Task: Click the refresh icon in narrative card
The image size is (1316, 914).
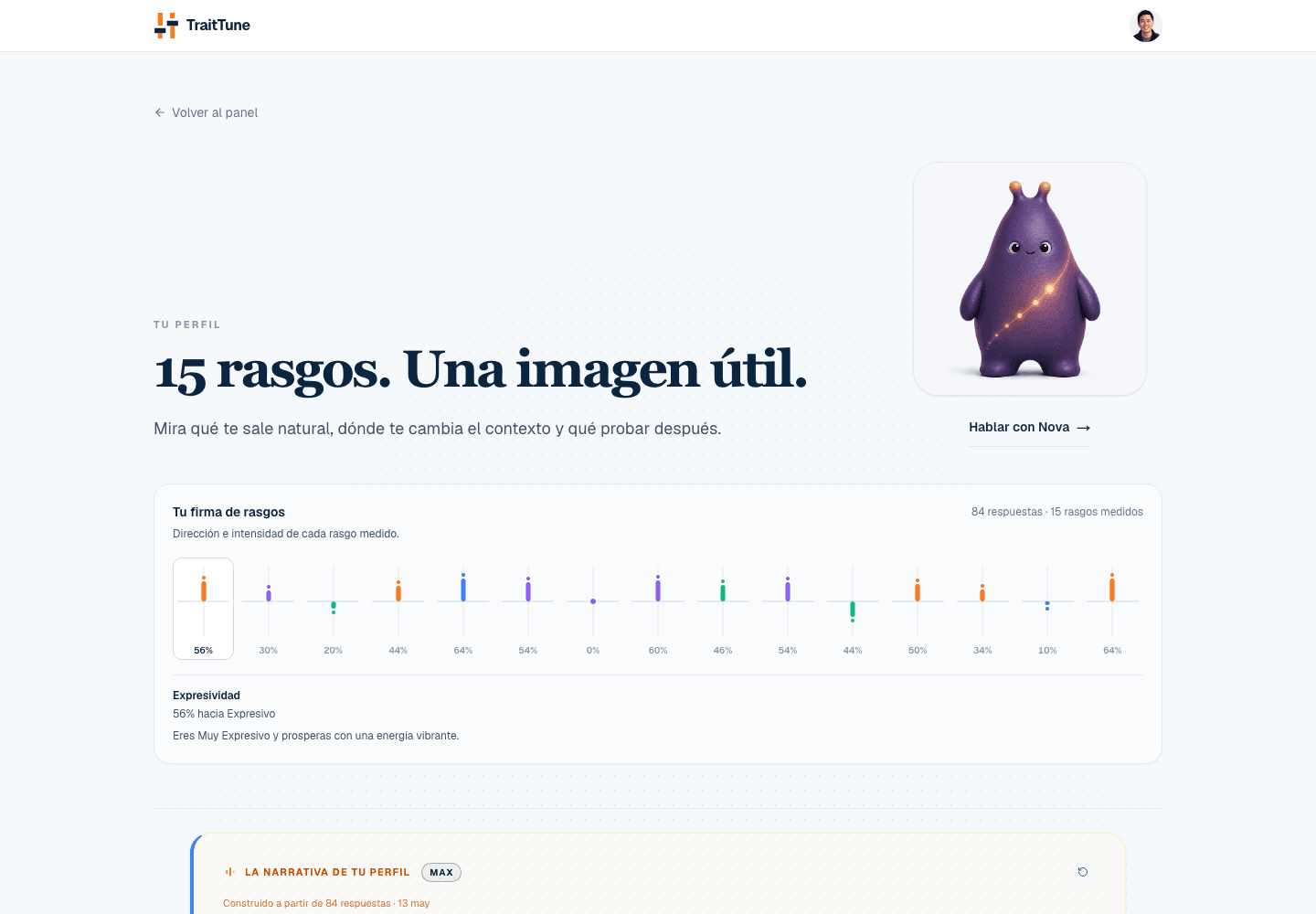Action: point(1083,872)
